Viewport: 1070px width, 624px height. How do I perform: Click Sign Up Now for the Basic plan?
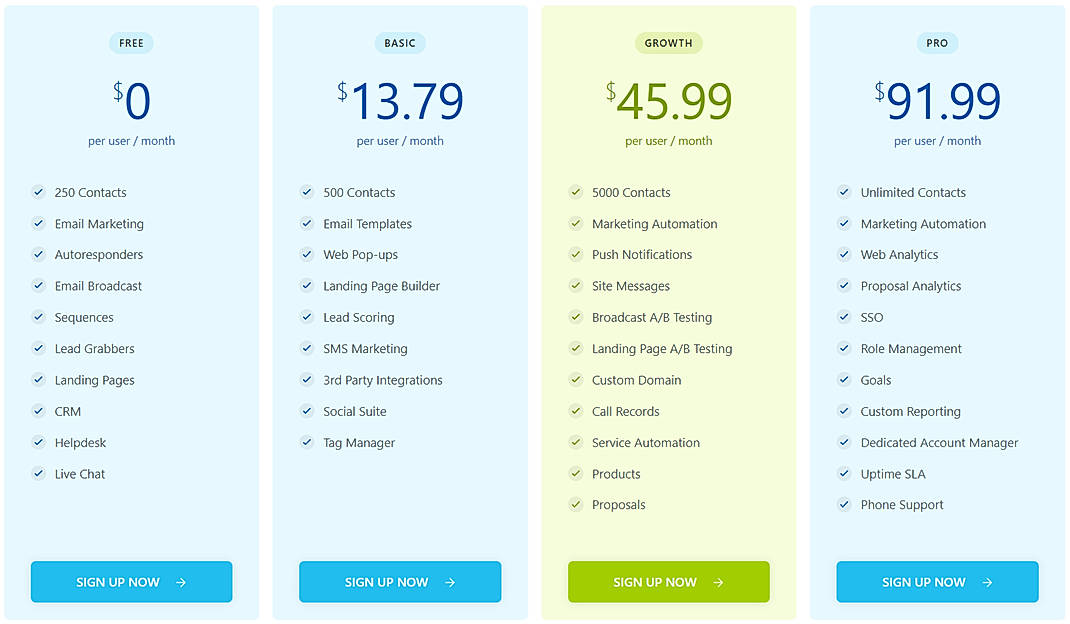coord(400,581)
